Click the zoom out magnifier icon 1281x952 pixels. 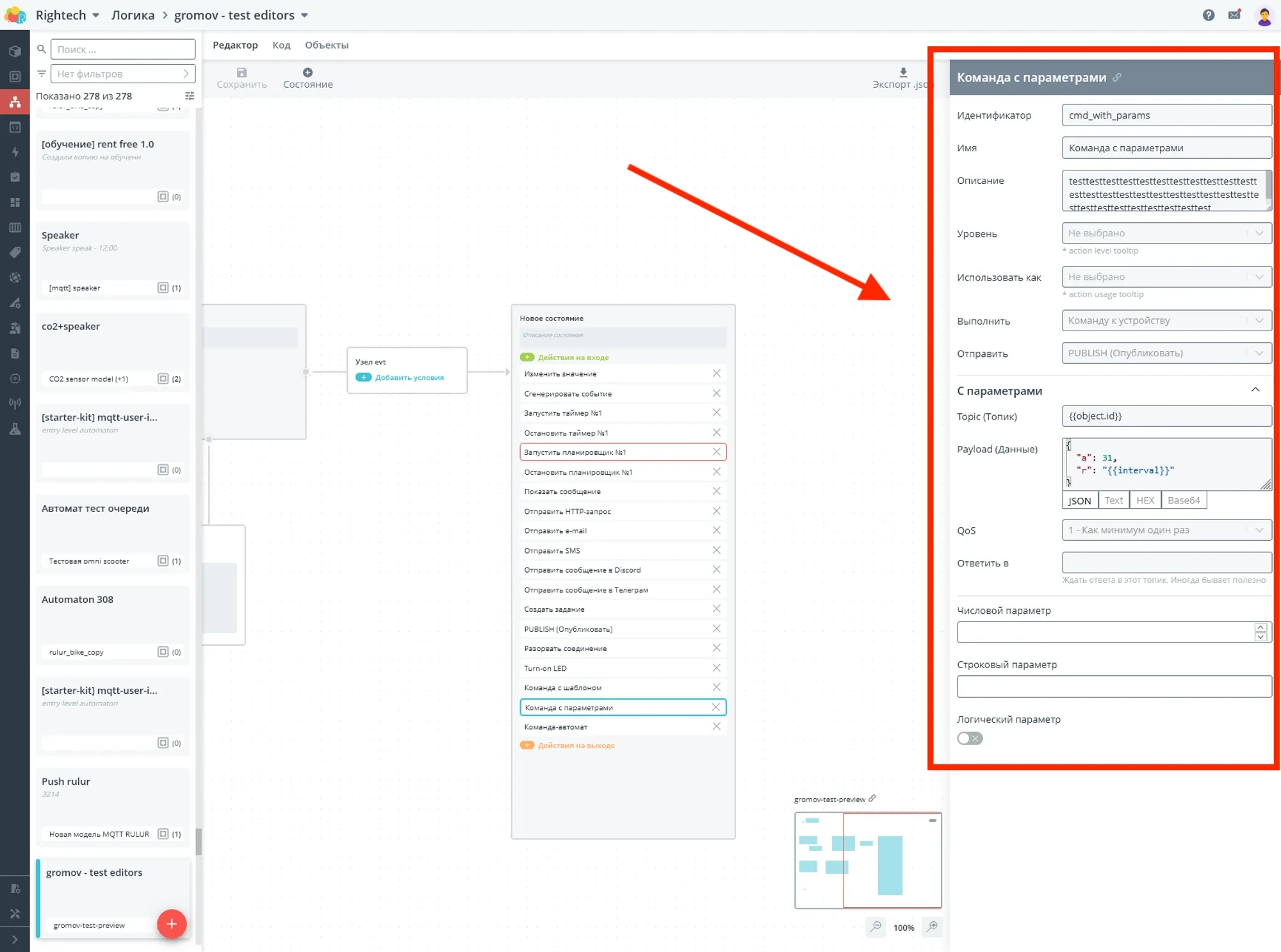(x=876, y=926)
